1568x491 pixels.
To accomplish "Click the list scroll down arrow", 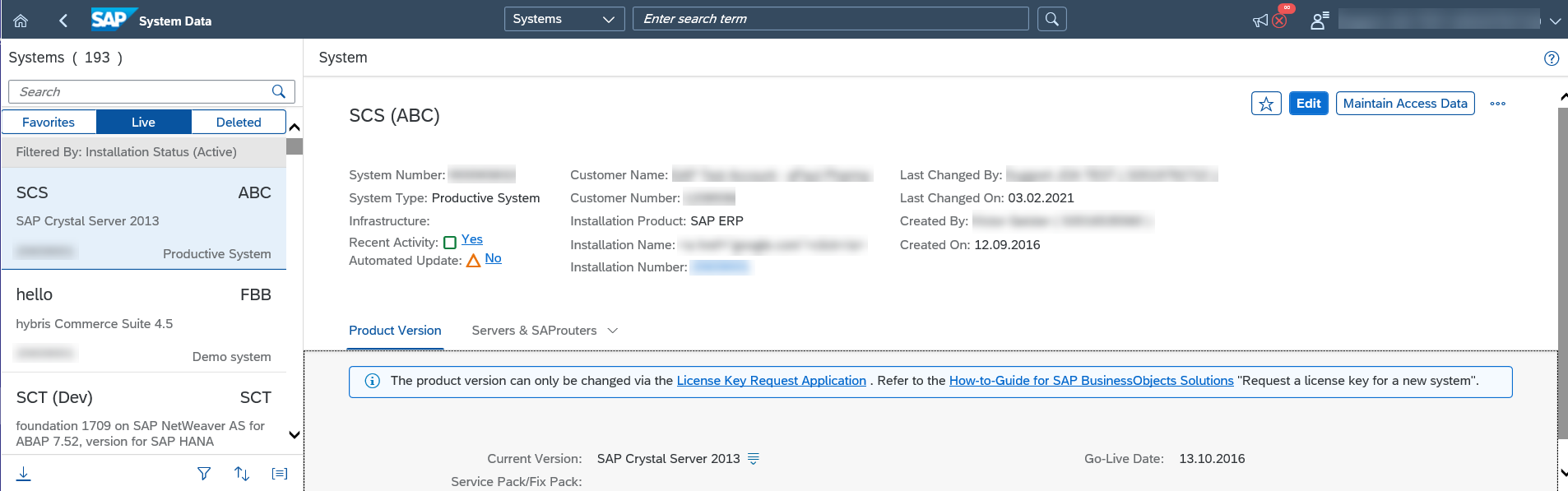I will click(295, 435).
